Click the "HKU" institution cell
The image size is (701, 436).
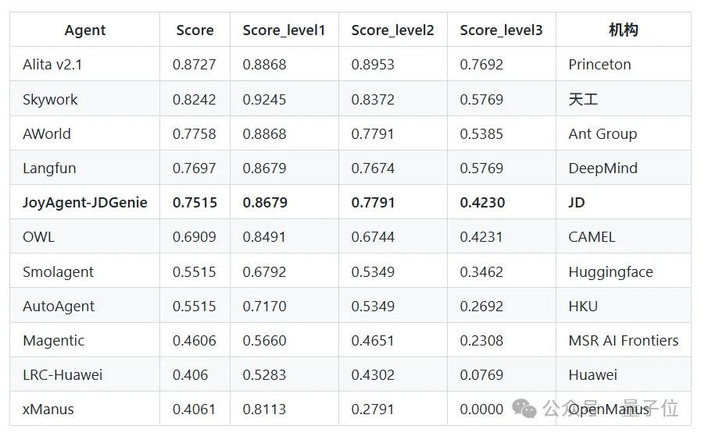(583, 306)
